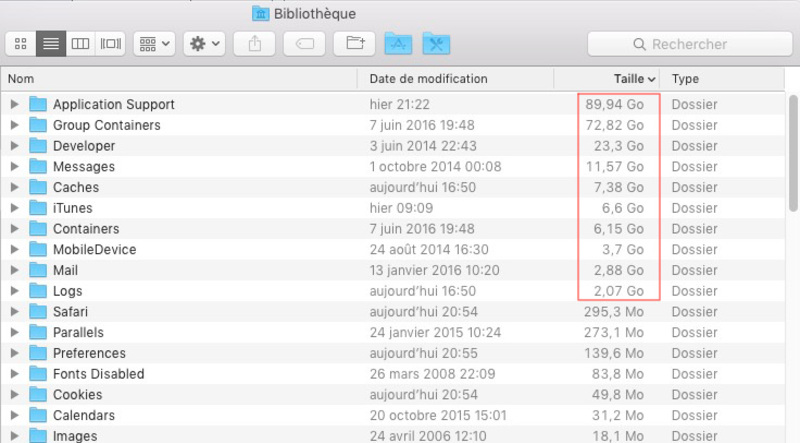Viewport: 800px width, 443px height.
Task: Click the edit tags button
Action: [x=305, y=44]
